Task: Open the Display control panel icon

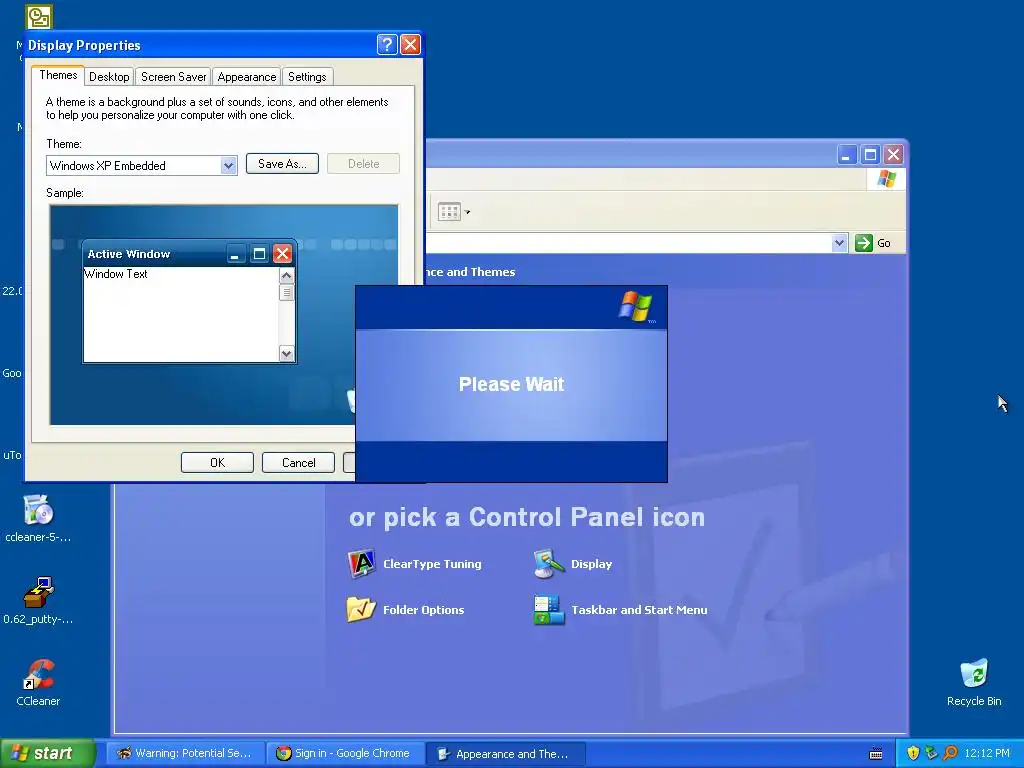Action: pos(549,564)
